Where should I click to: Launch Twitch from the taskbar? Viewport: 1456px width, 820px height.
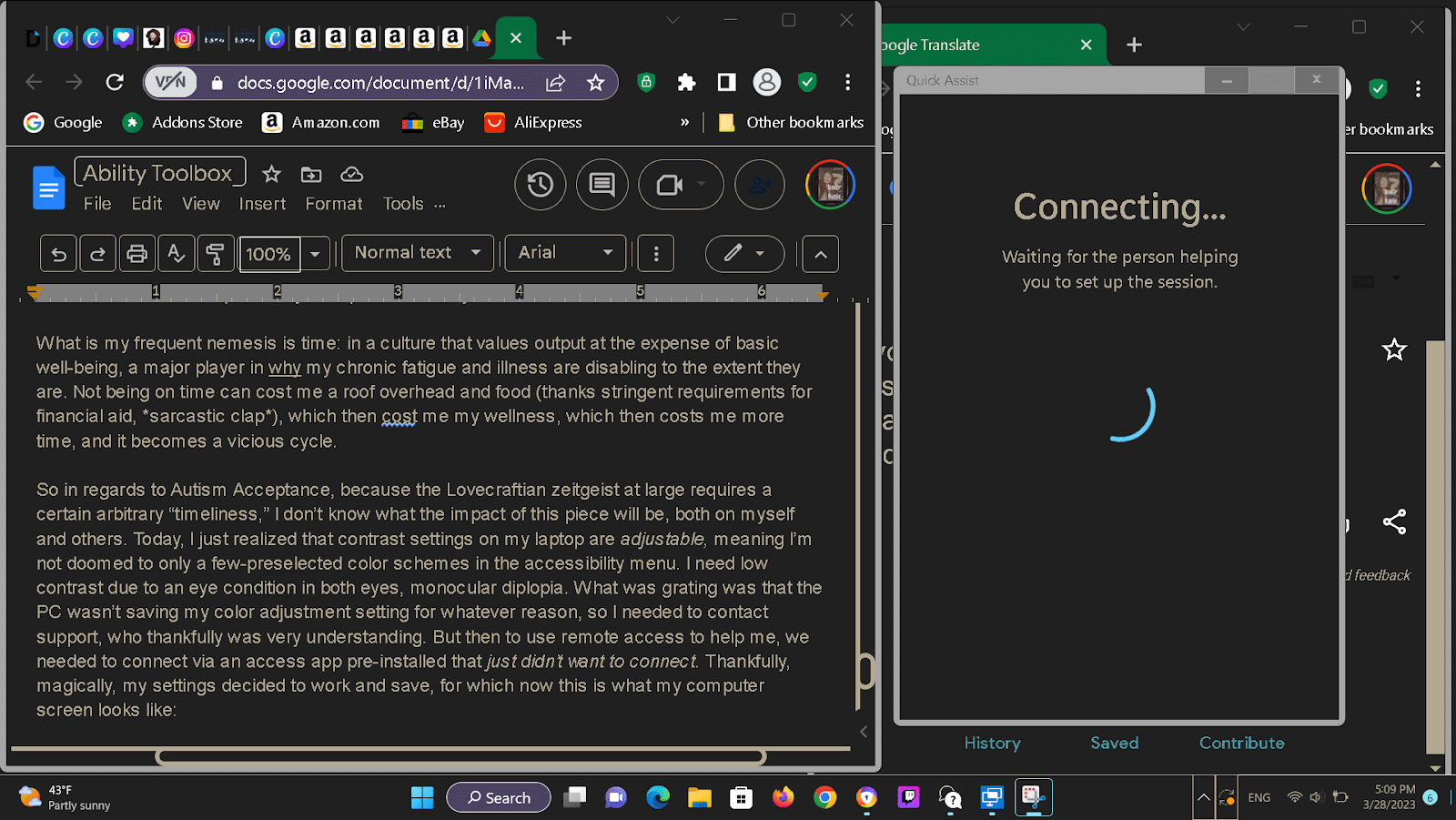(x=909, y=797)
